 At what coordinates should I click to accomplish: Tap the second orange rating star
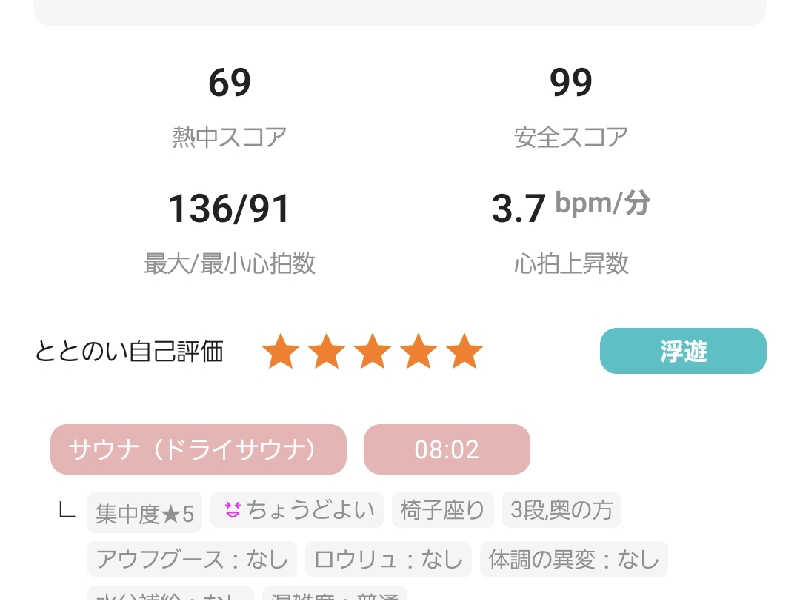coord(326,351)
